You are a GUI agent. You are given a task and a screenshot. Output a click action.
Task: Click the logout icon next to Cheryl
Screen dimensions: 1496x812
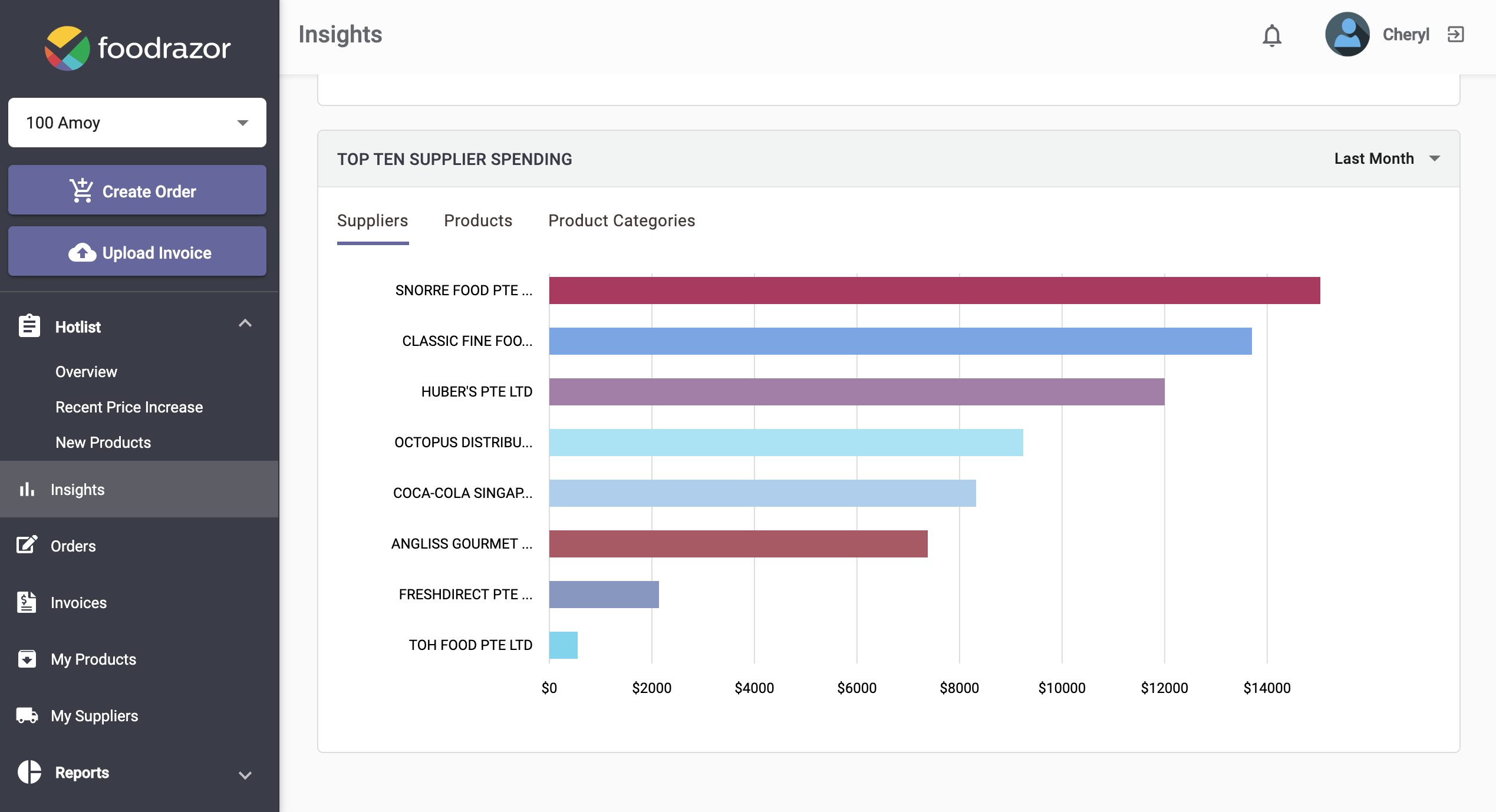(x=1455, y=35)
